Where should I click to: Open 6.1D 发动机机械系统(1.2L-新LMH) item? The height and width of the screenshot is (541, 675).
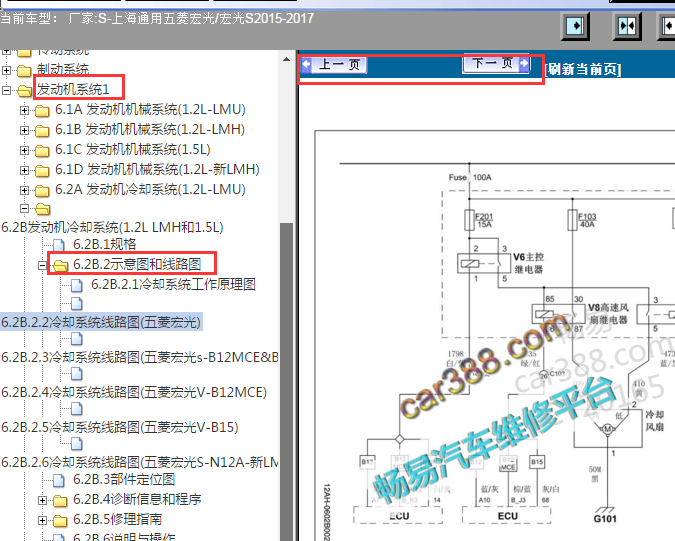(x=157, y=169)
